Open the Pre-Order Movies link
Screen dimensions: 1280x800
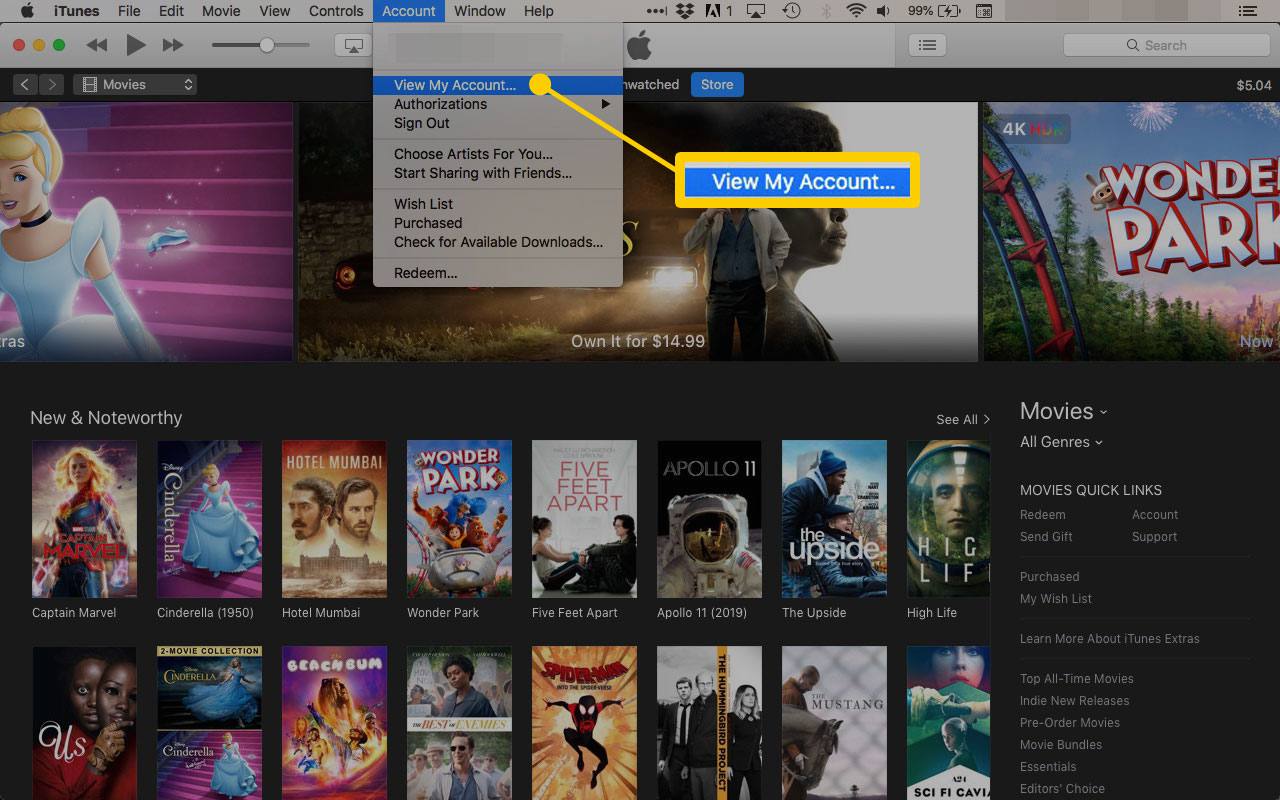click(x=1069, y=723)
